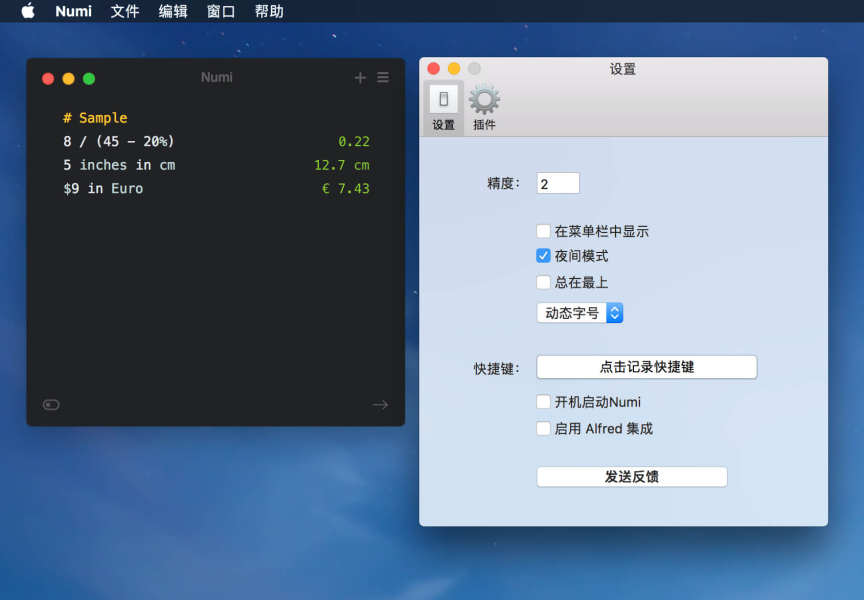864x600 pixels.
Task: Enable 在菜单栏中显示 checkbox
Action: (x=543, y=231)
